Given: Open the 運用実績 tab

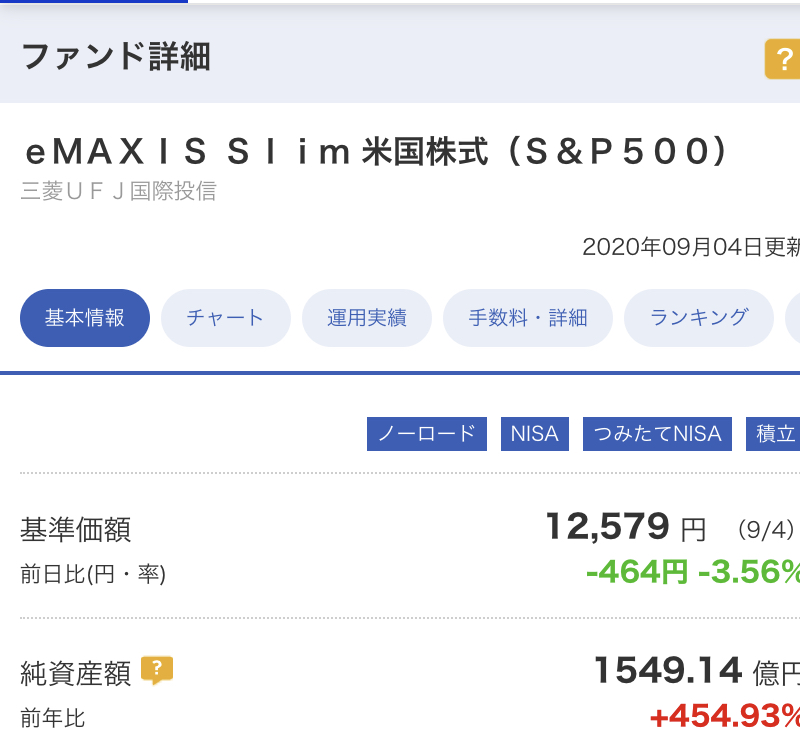Looking at the screenshot, I should point(367,318).
